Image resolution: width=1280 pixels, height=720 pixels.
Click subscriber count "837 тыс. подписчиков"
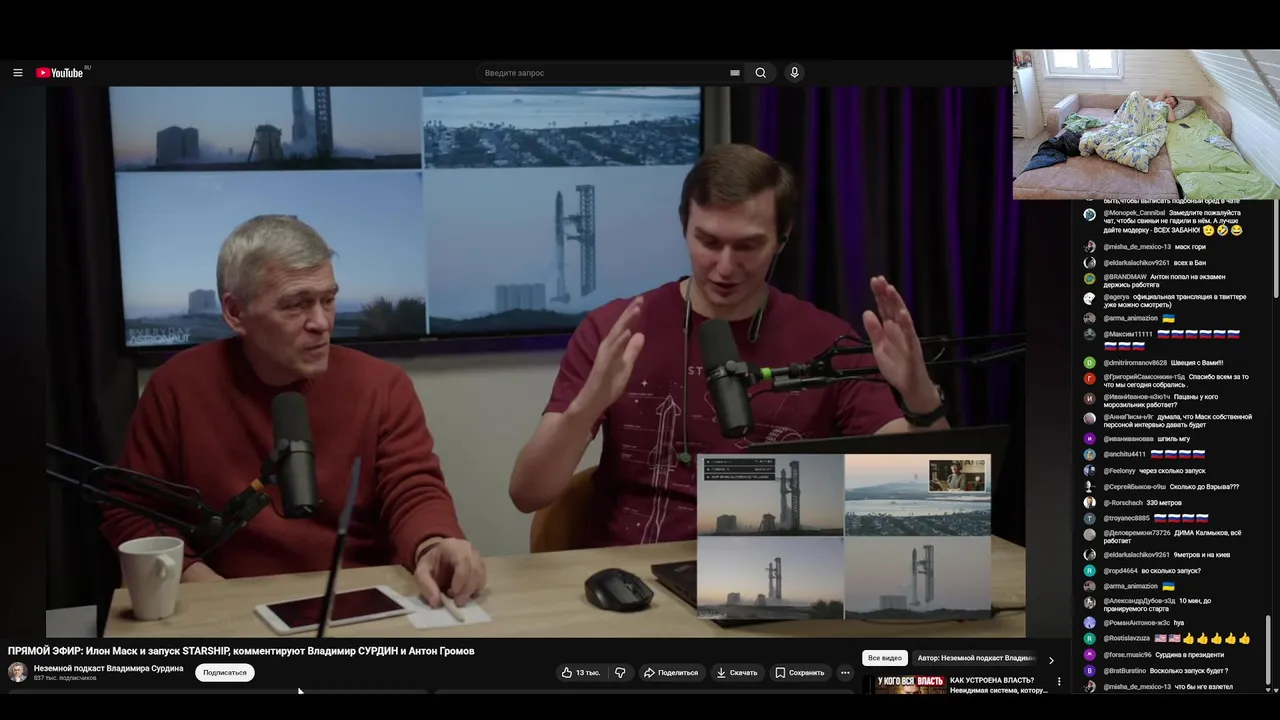point(65,678)
